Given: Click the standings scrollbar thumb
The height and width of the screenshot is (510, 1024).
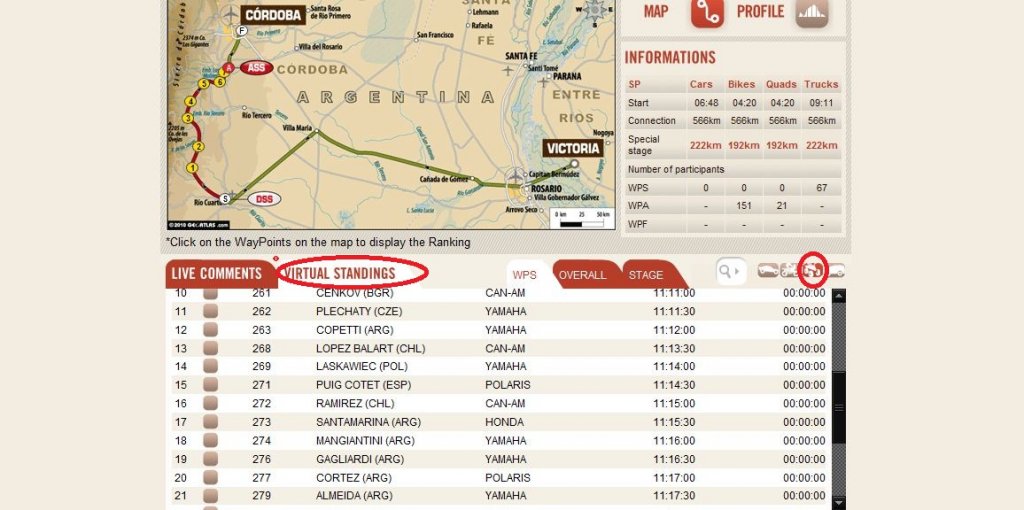Looking at the screenshot, I should pyautogui.click(x=839, y=407).
